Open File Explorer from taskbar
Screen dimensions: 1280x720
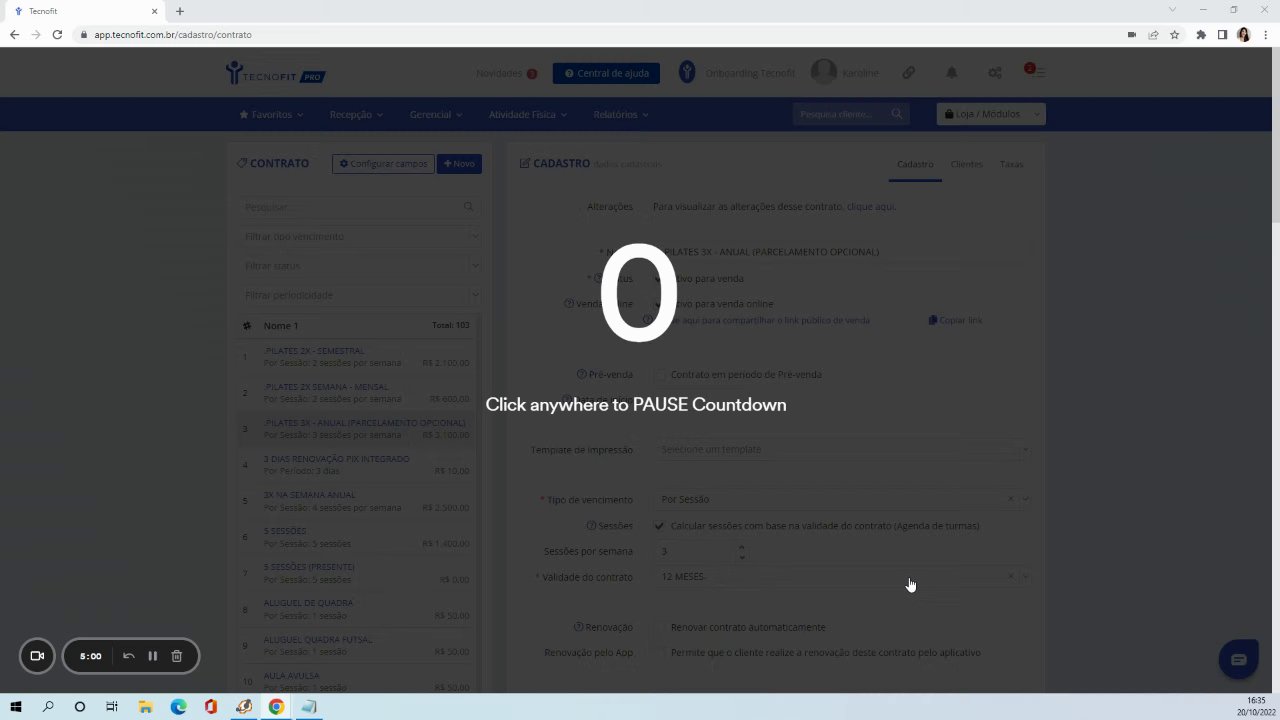(x=145, y=707)
